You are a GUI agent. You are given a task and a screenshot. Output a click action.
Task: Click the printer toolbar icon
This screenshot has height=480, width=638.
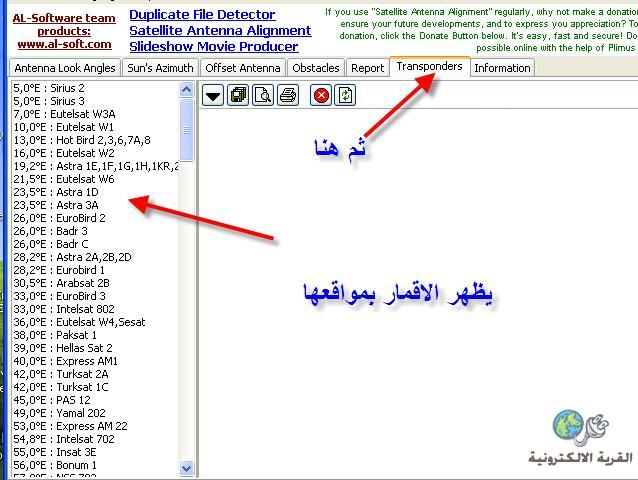point(288,96)
